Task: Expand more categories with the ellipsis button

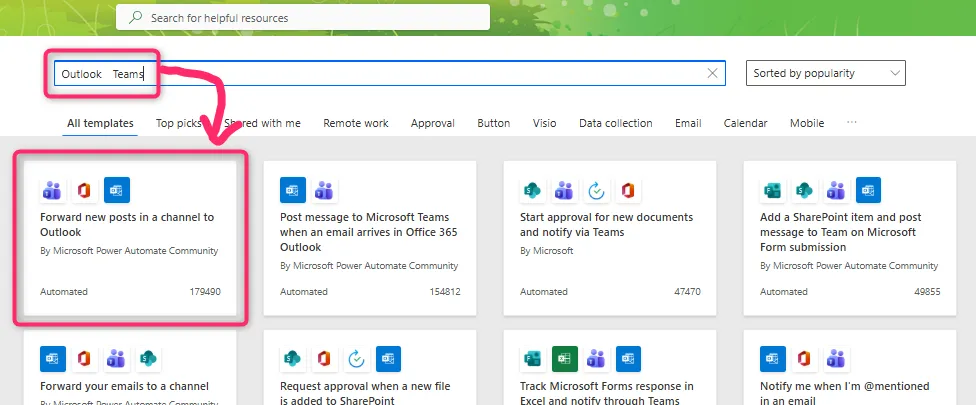Action: click(852, 123)
